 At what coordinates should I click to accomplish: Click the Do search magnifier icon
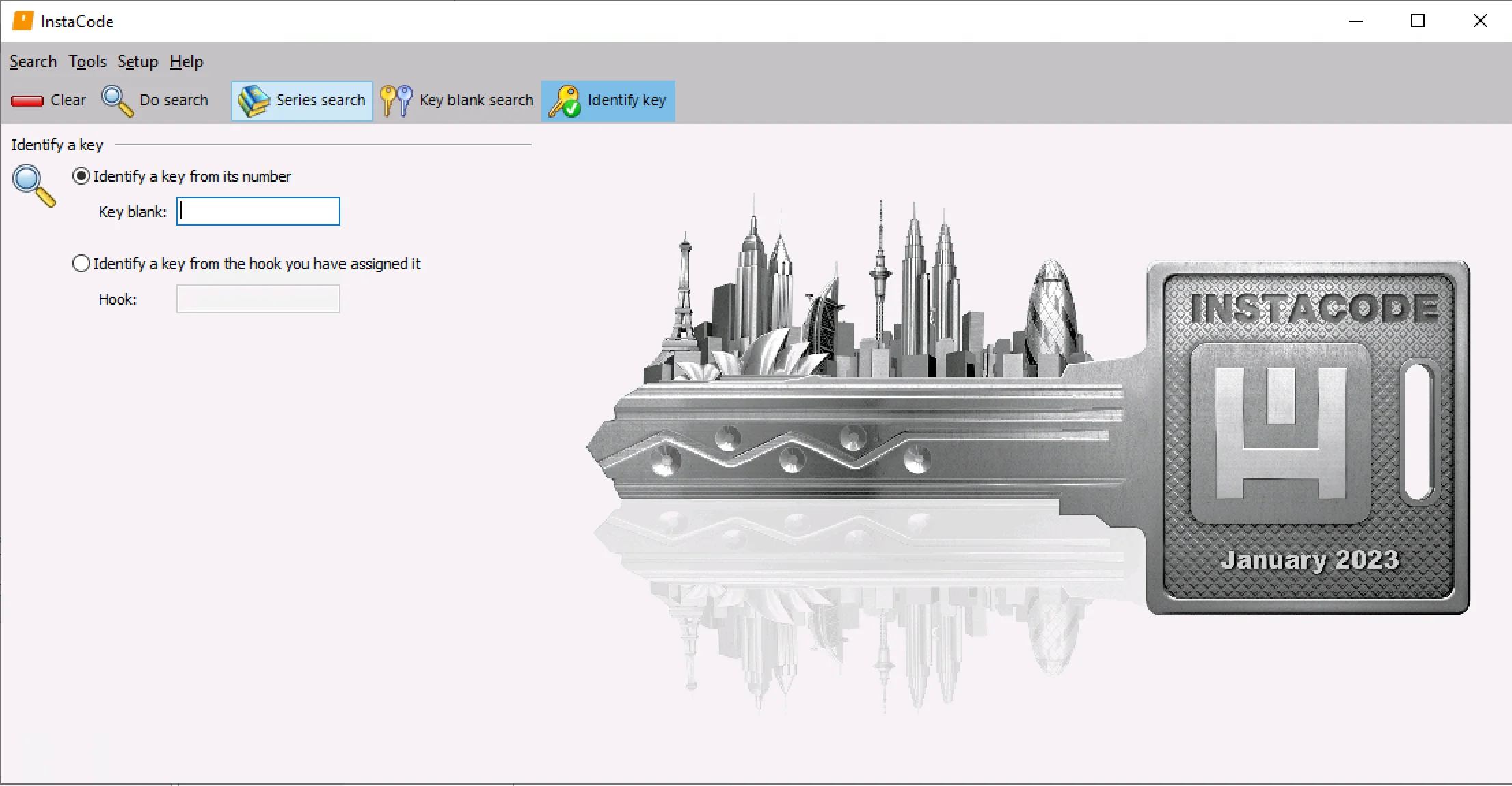tap(117, 101)
